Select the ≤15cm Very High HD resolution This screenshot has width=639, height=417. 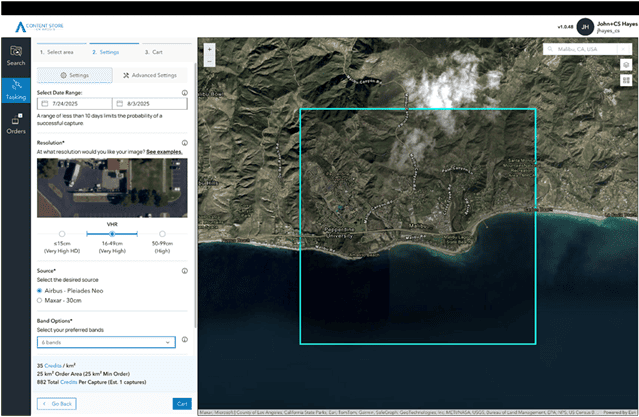tap(62, 234)
